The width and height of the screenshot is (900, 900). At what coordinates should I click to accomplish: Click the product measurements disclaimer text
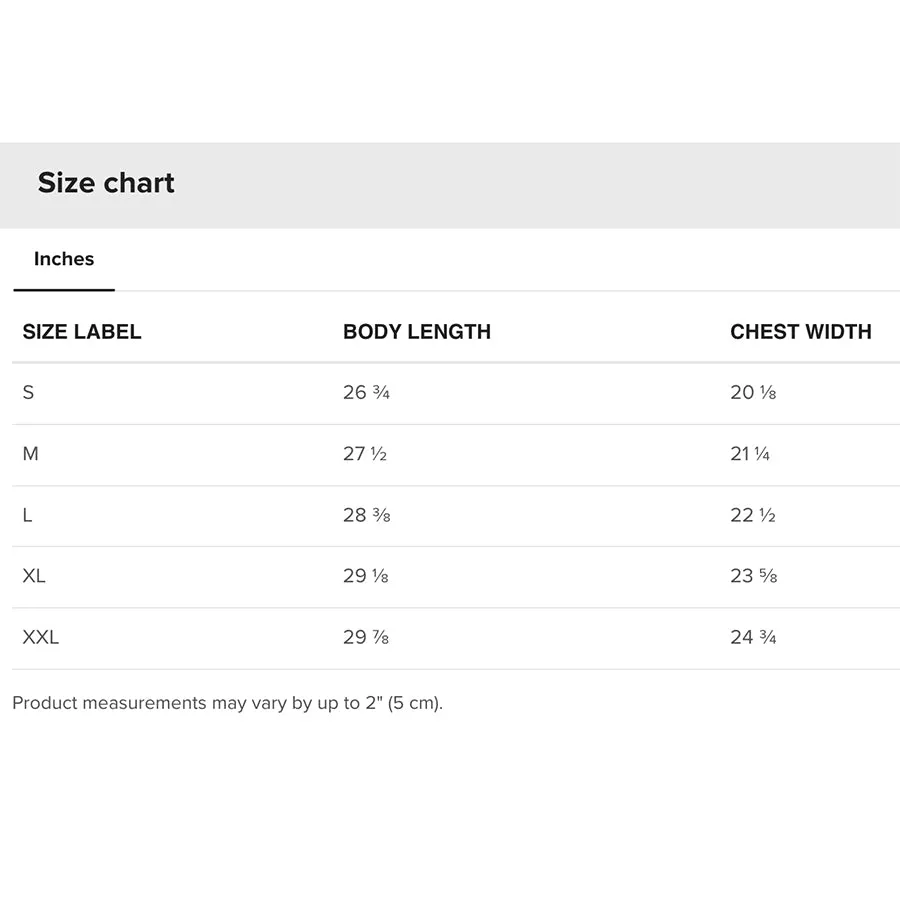click(x=227, y=703)
